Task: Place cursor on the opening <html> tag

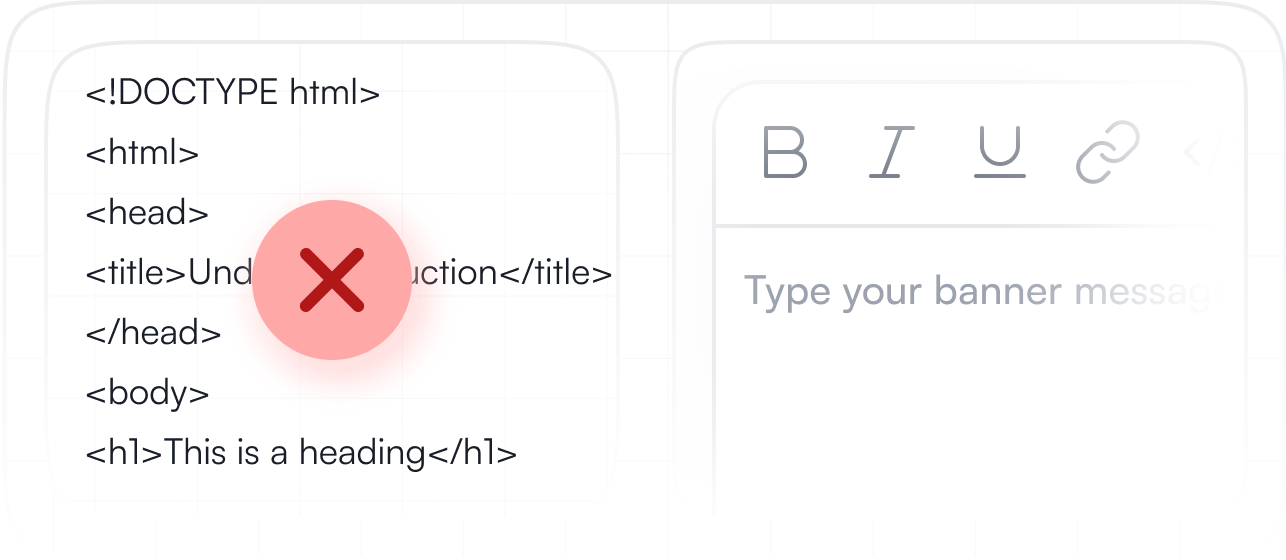Action: (x=142, y=154)
